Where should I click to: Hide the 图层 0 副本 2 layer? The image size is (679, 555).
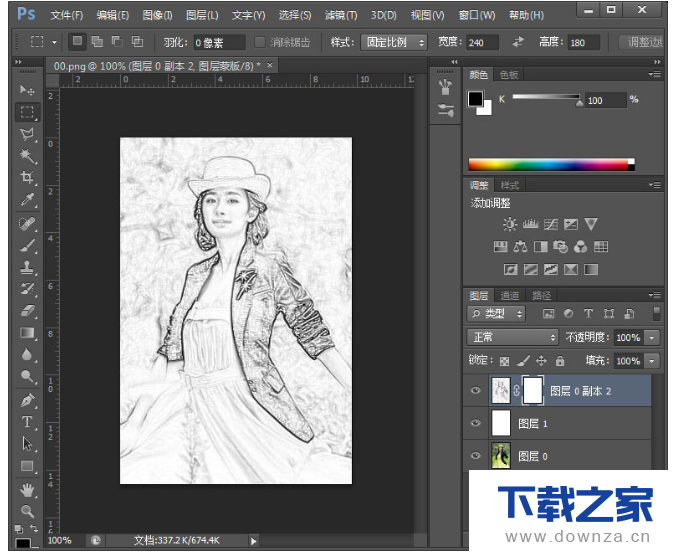coord(476,390)
